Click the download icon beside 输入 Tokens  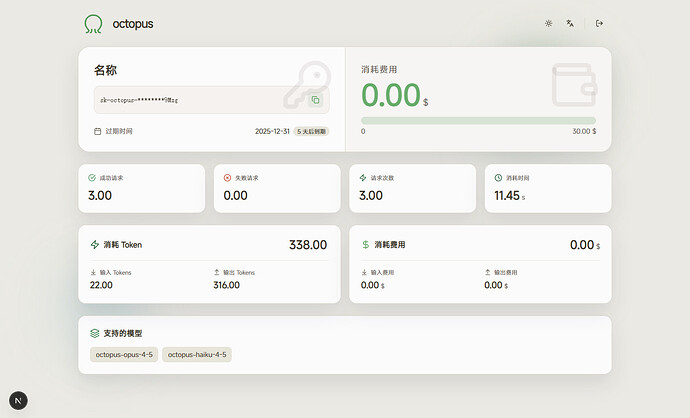click(93, 272)
